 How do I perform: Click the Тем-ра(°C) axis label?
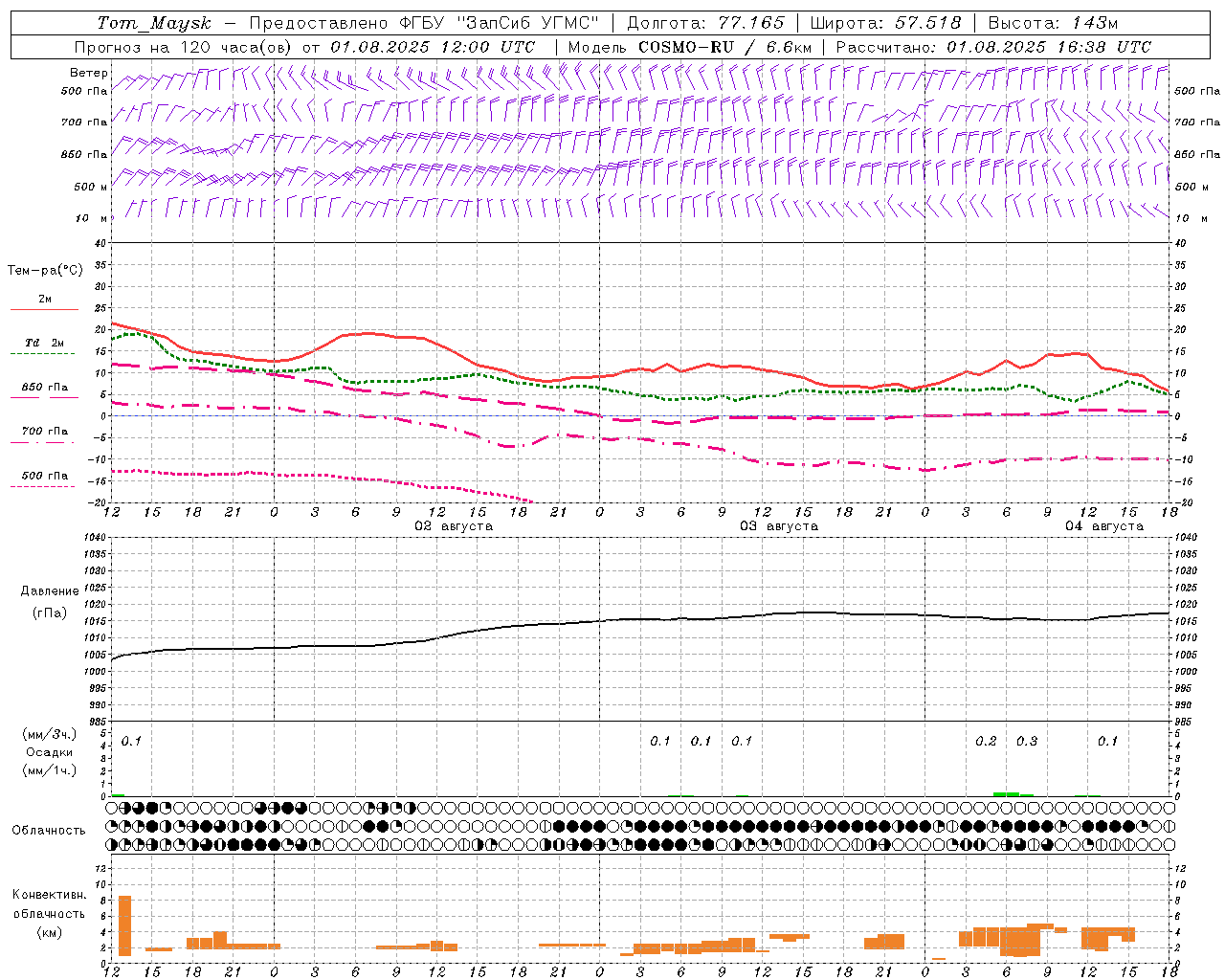point(45,271)
